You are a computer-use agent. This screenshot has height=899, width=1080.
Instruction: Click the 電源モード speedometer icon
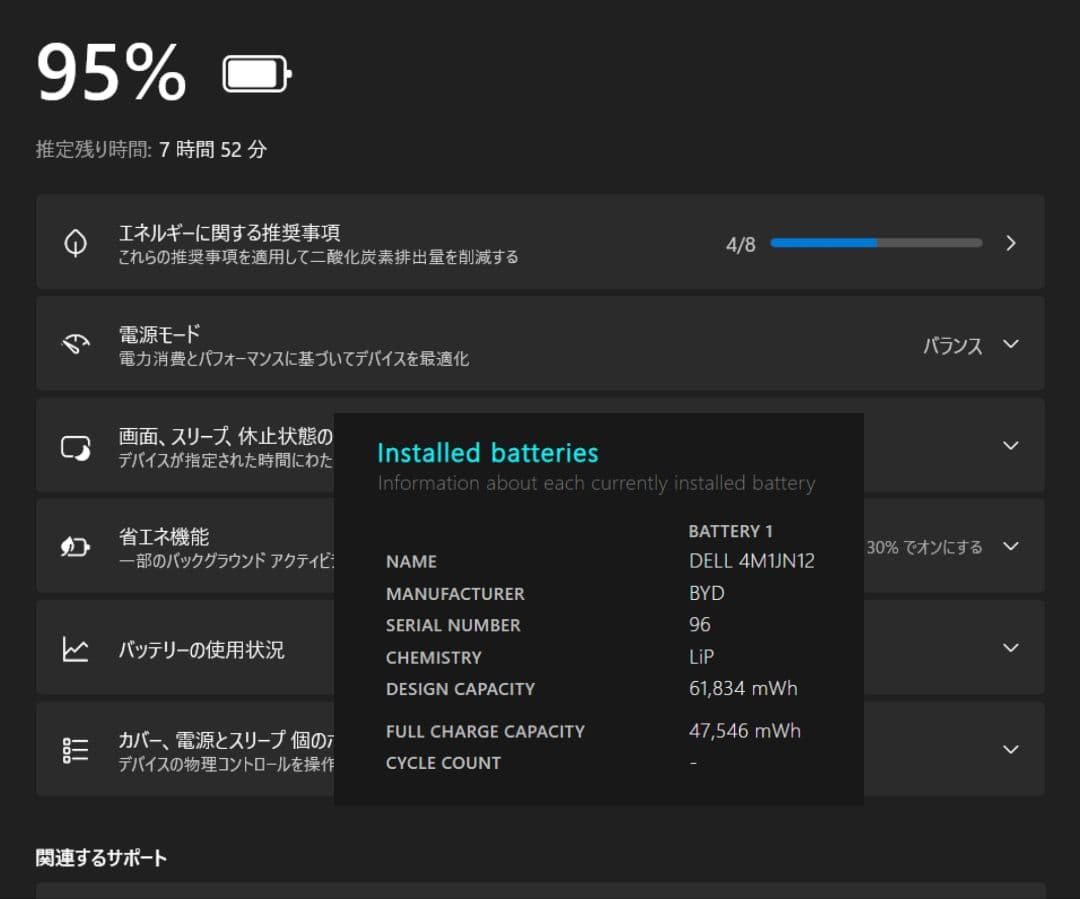pyautogui.click(x=75, y=343)
